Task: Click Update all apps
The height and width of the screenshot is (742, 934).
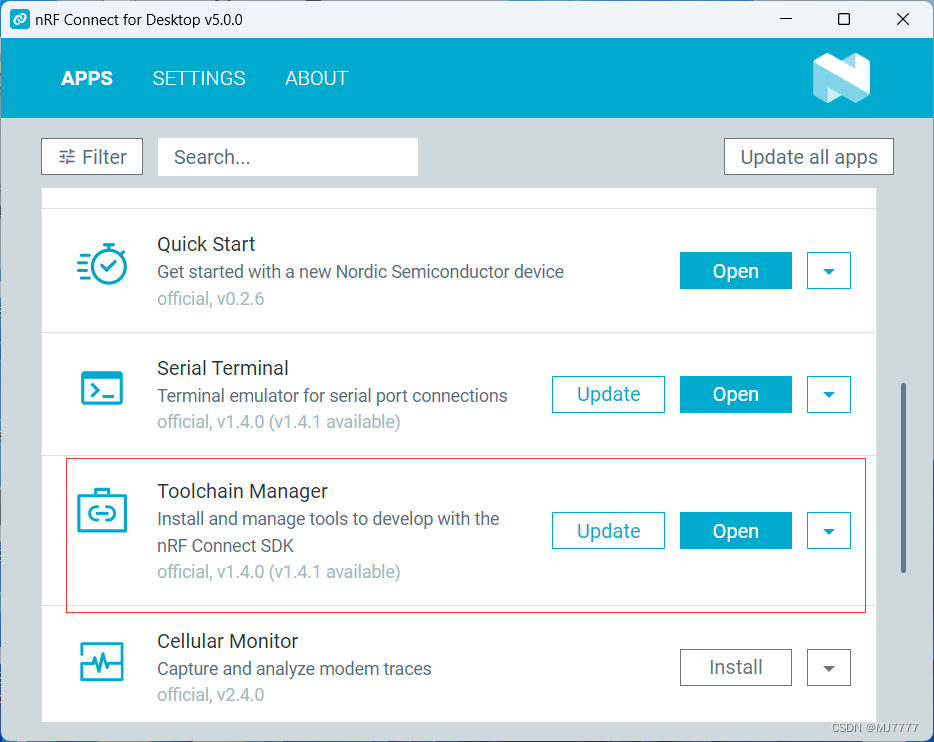Action: tap(808, 157)
